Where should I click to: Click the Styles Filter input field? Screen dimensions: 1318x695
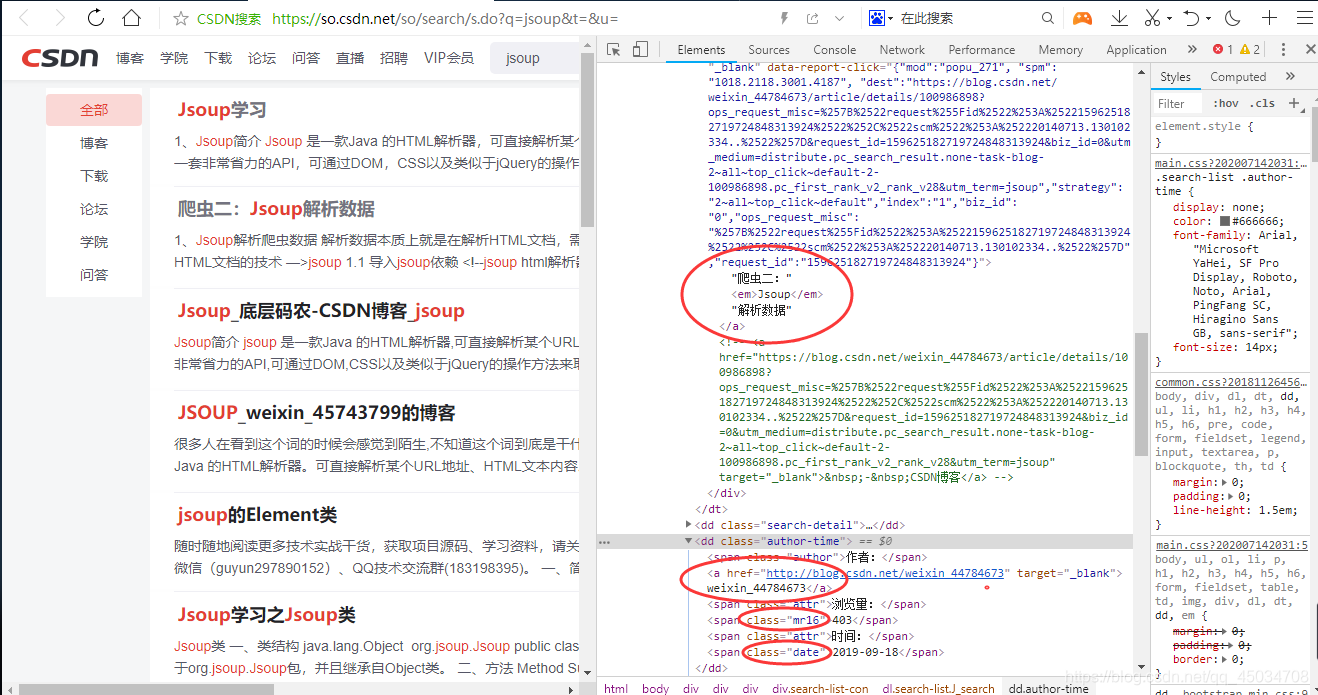[x=1178, y=103]
